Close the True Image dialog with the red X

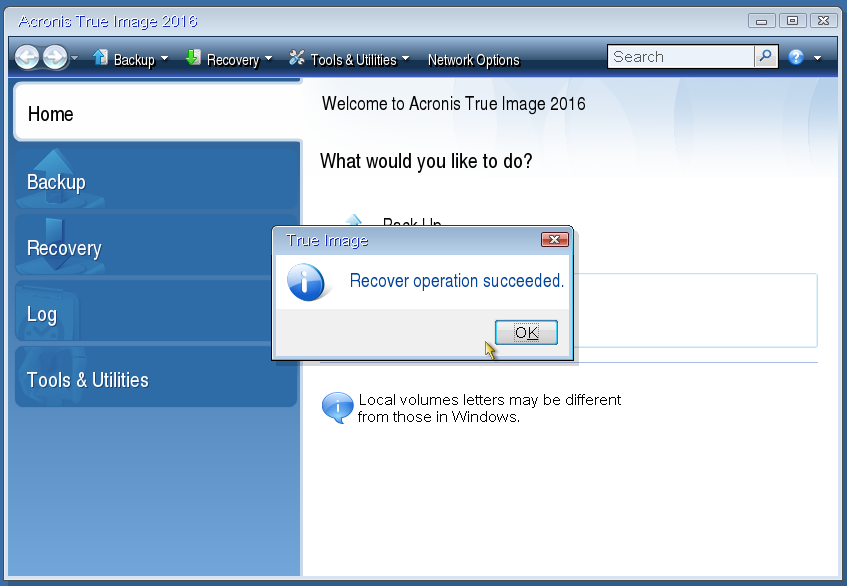coord(554,240)
